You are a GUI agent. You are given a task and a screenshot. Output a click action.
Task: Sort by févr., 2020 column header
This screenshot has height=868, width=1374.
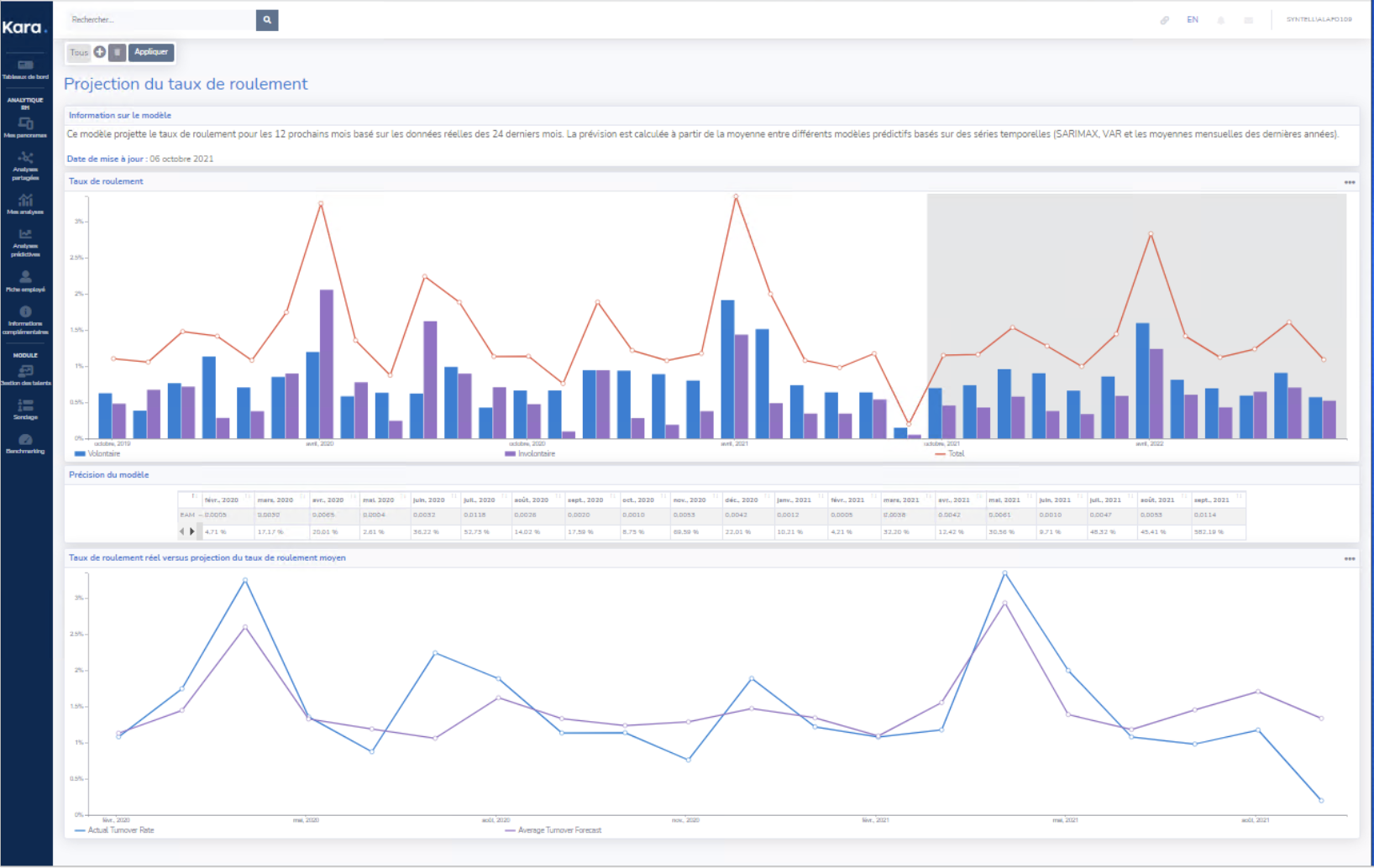(x=228, y=499)
